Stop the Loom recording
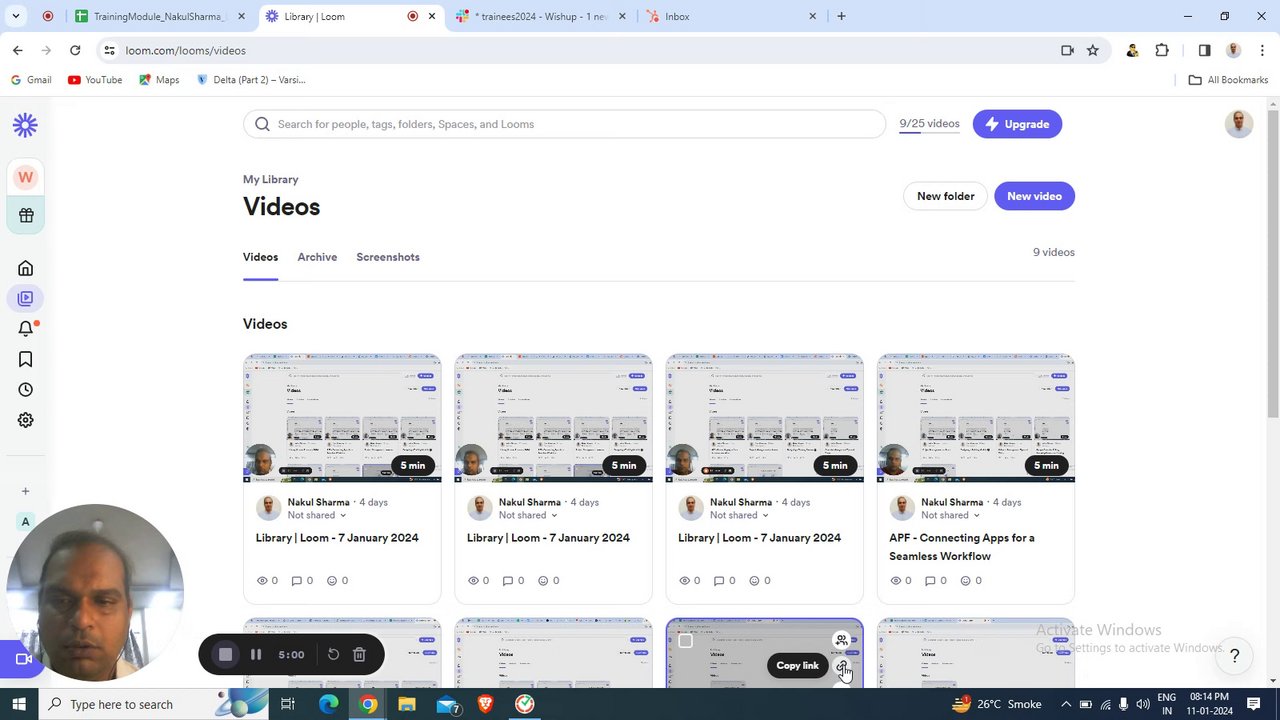This screenshot has height=720, width=1280. pyautogui.click(x=226, y=655)
